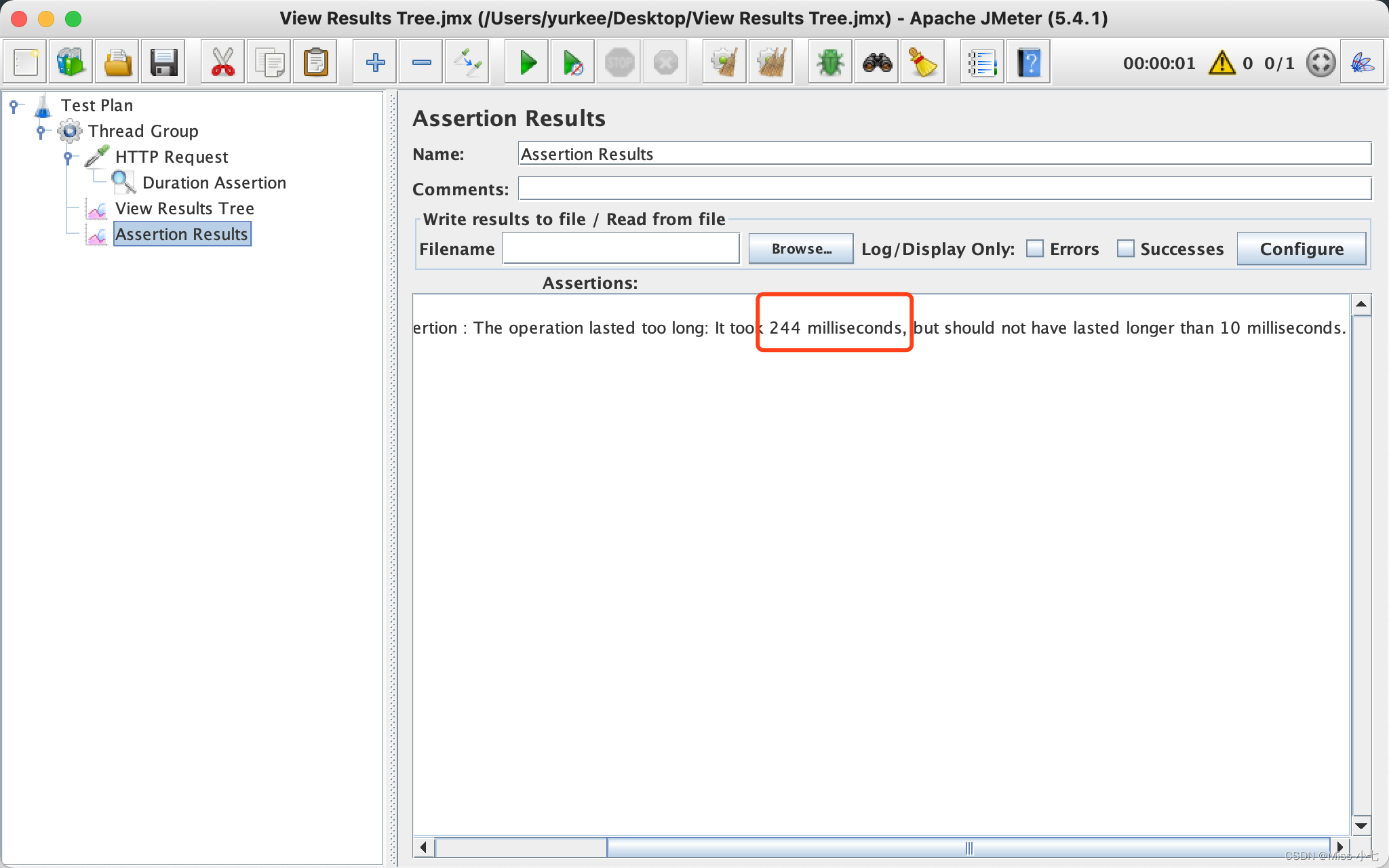The image size is (1389, 868).
Task: Click the Paste clipboard icon
Action: (x=315, y=63)
